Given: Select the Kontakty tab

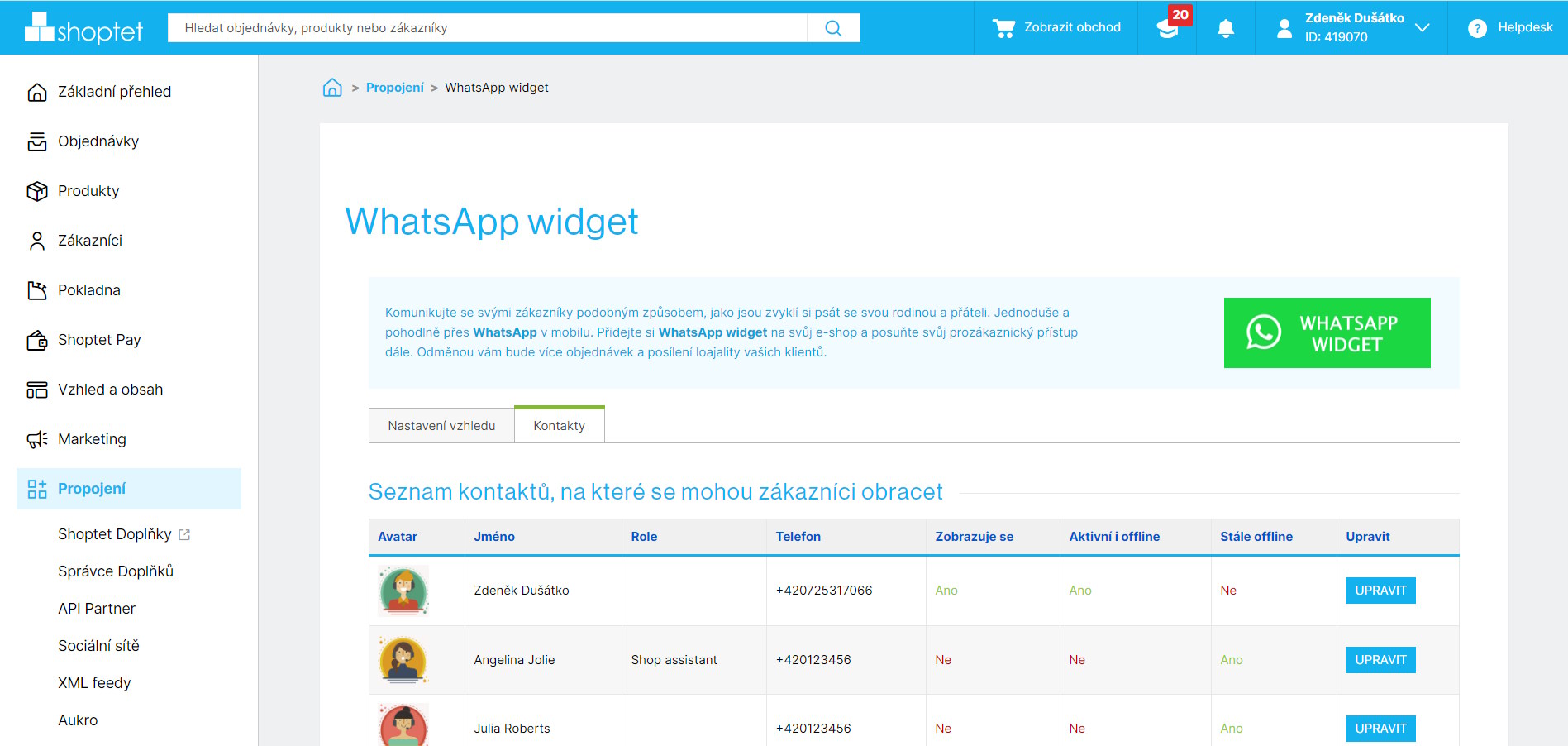Looking at the screenshot, I should coord(560,425).
